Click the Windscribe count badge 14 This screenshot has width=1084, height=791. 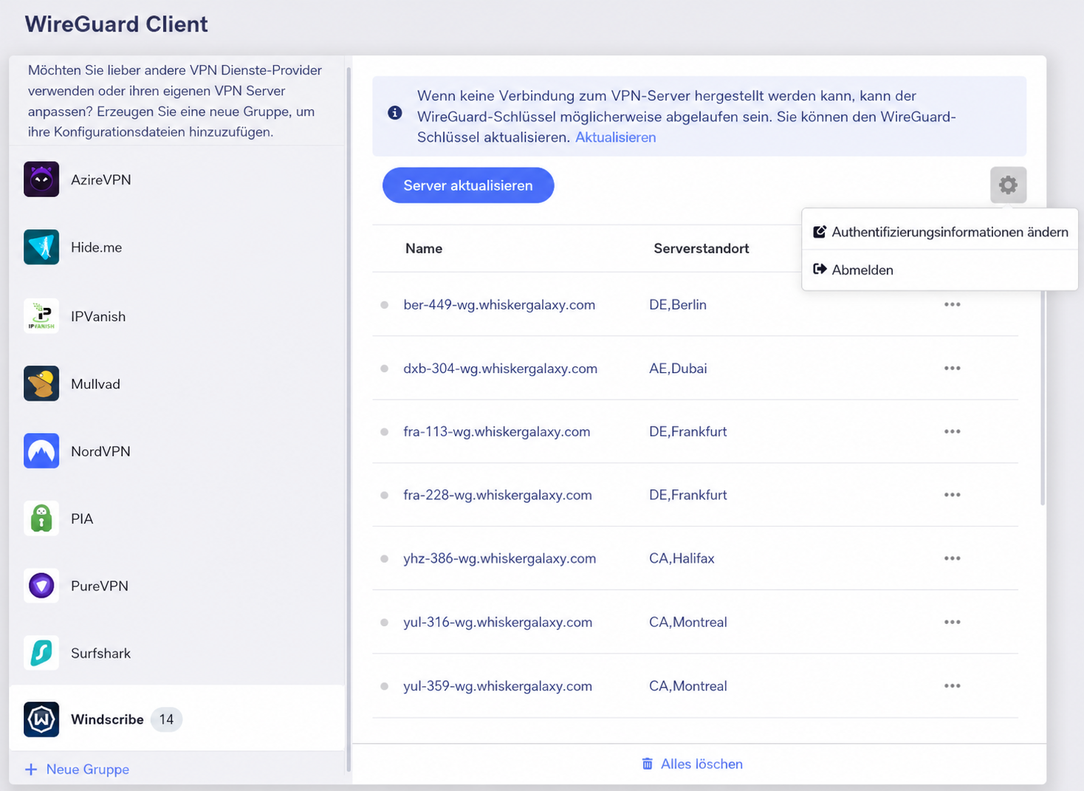(x=167, y=719)
